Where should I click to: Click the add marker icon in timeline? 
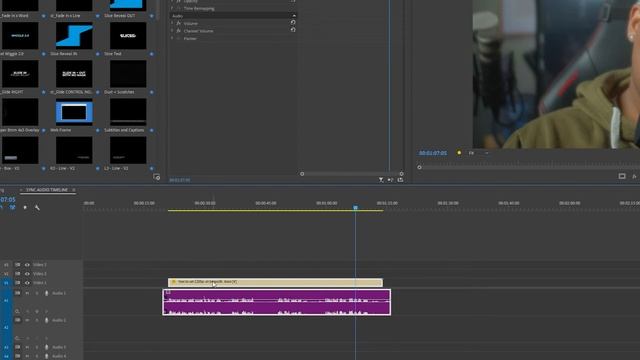(x=25, y=208)
